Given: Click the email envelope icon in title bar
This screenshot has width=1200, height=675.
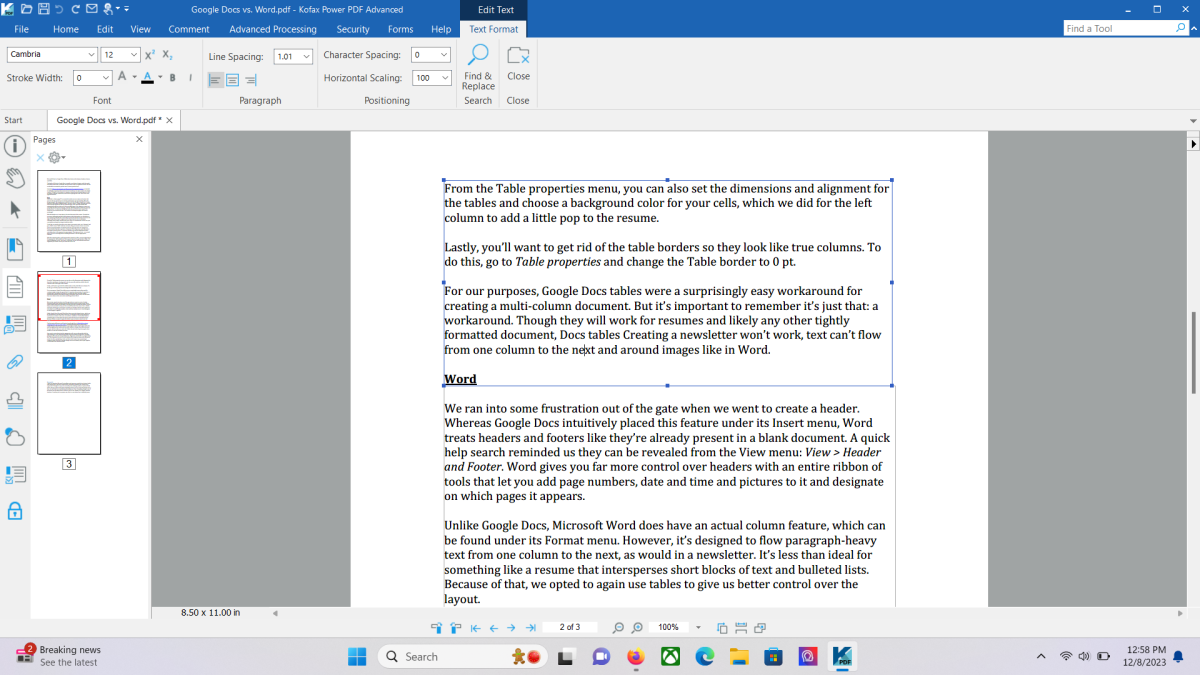Looking at the screenshot, I should pos(90,9).
